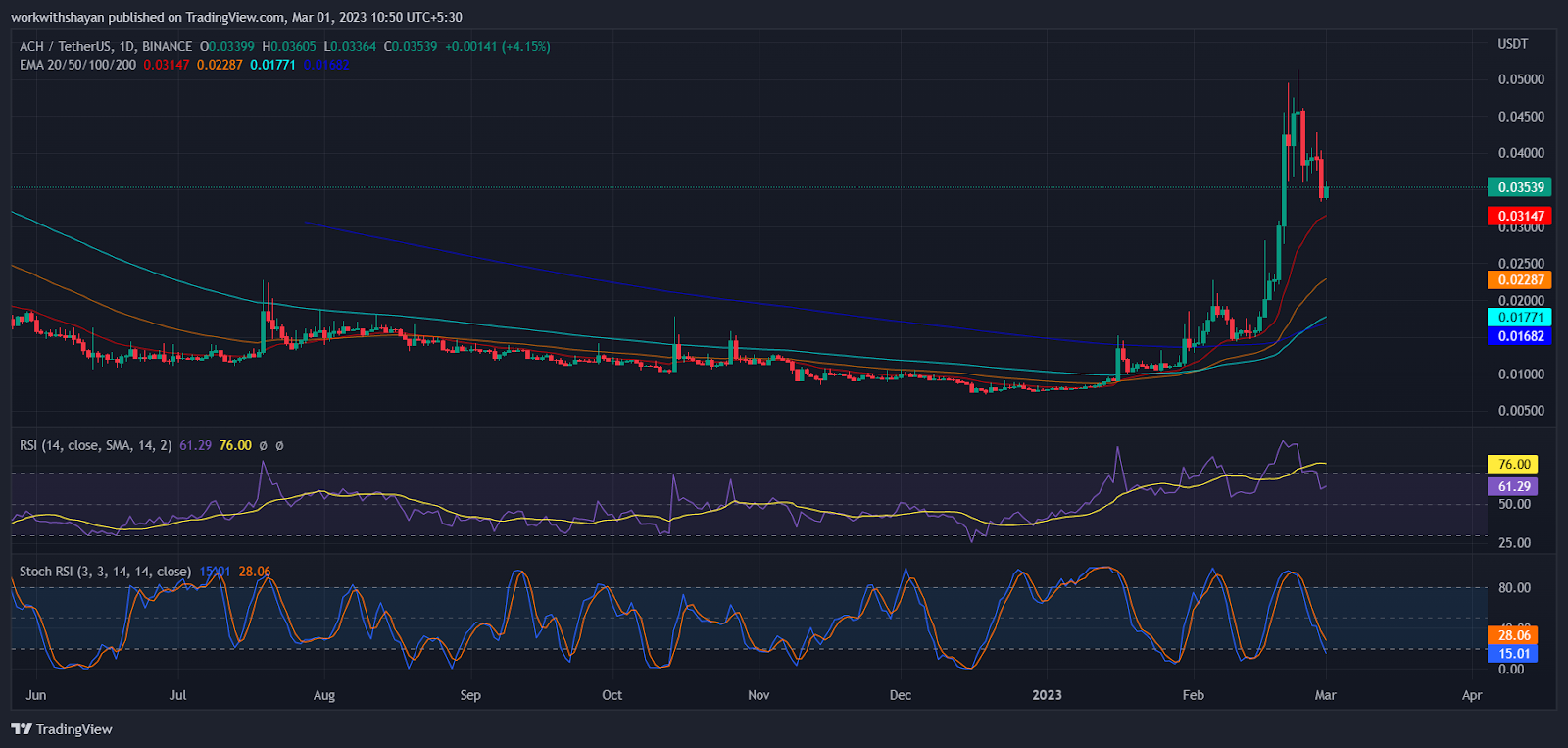1568x748 pixels.
Task: Click the orange 28.06 value in the Stoch RSI legend
Action: click(x=255, y=572)
